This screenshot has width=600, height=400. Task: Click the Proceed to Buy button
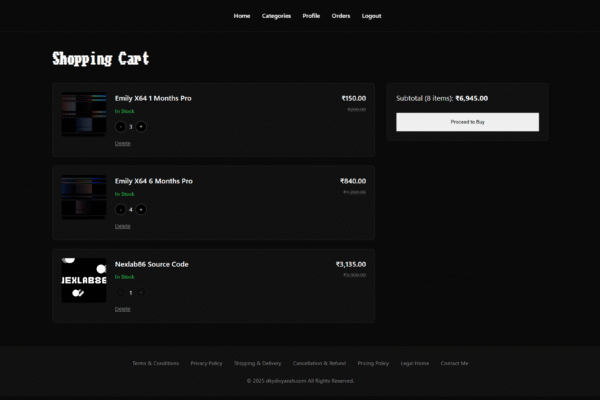467,122
